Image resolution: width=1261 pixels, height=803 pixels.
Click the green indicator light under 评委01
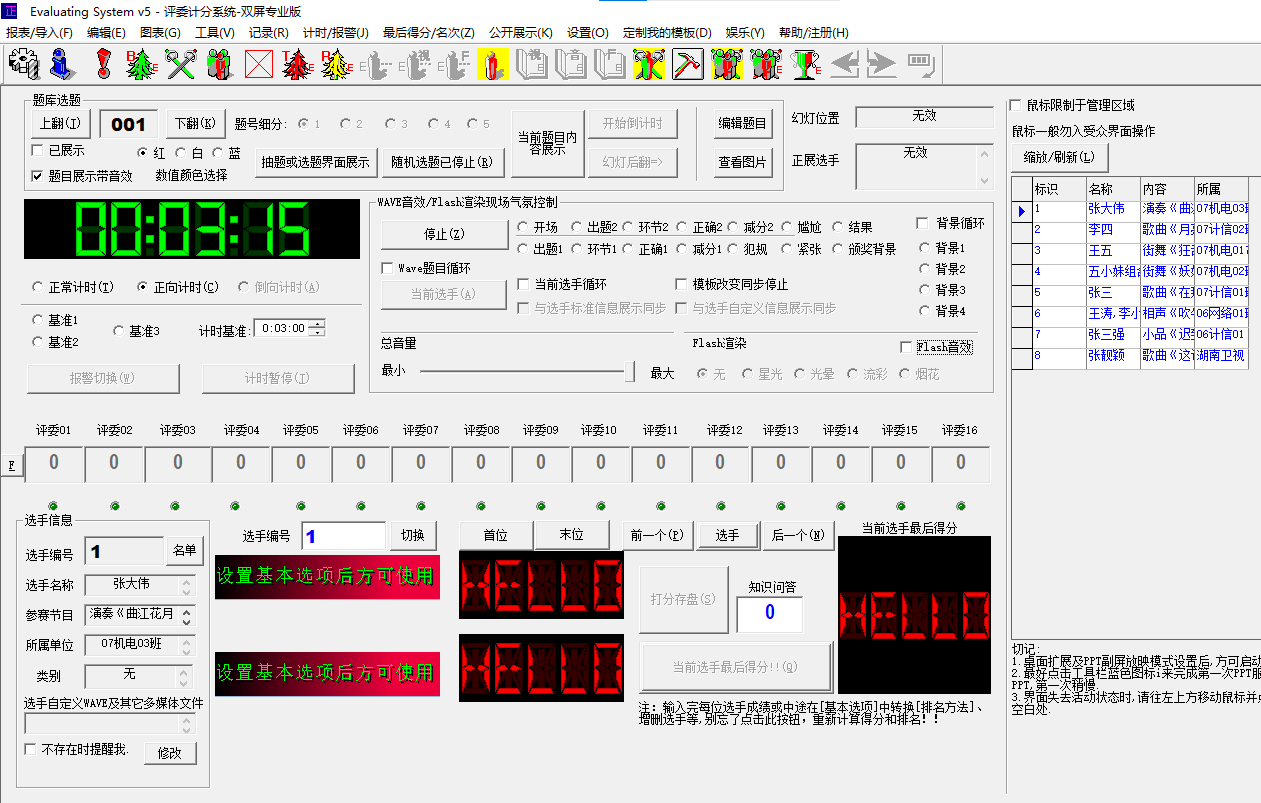[x=53, y=505]
